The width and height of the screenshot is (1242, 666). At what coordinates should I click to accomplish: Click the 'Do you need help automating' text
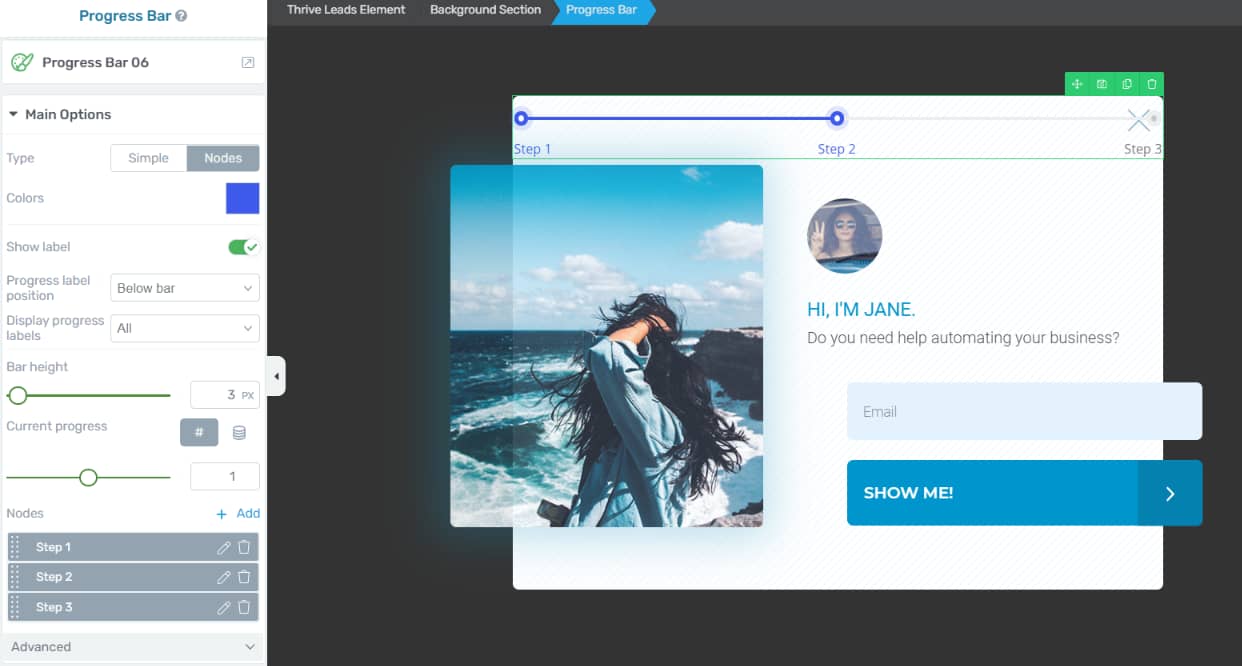[x=963, y=338]
